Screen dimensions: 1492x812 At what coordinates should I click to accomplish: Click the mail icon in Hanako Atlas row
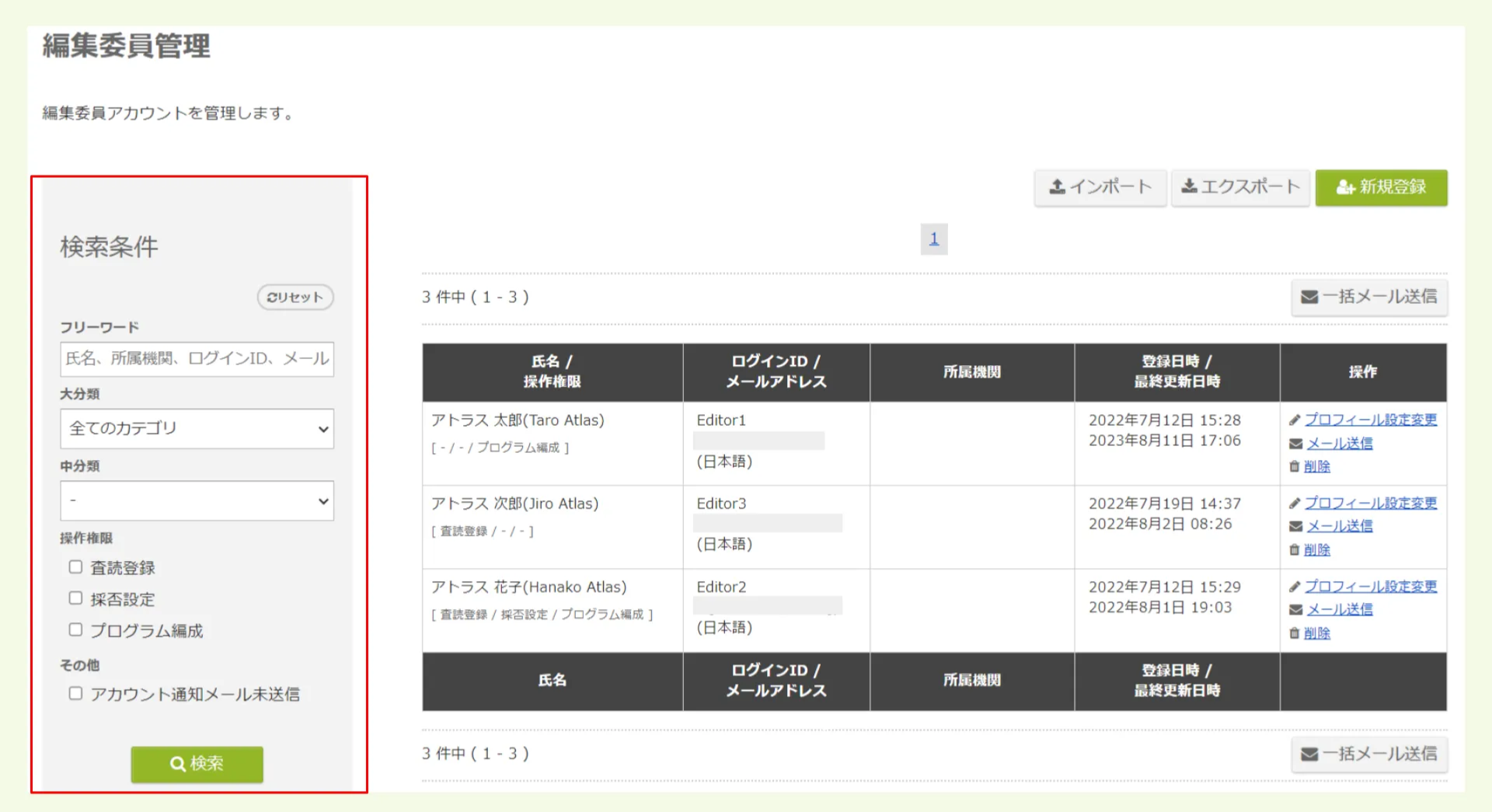1295,609
